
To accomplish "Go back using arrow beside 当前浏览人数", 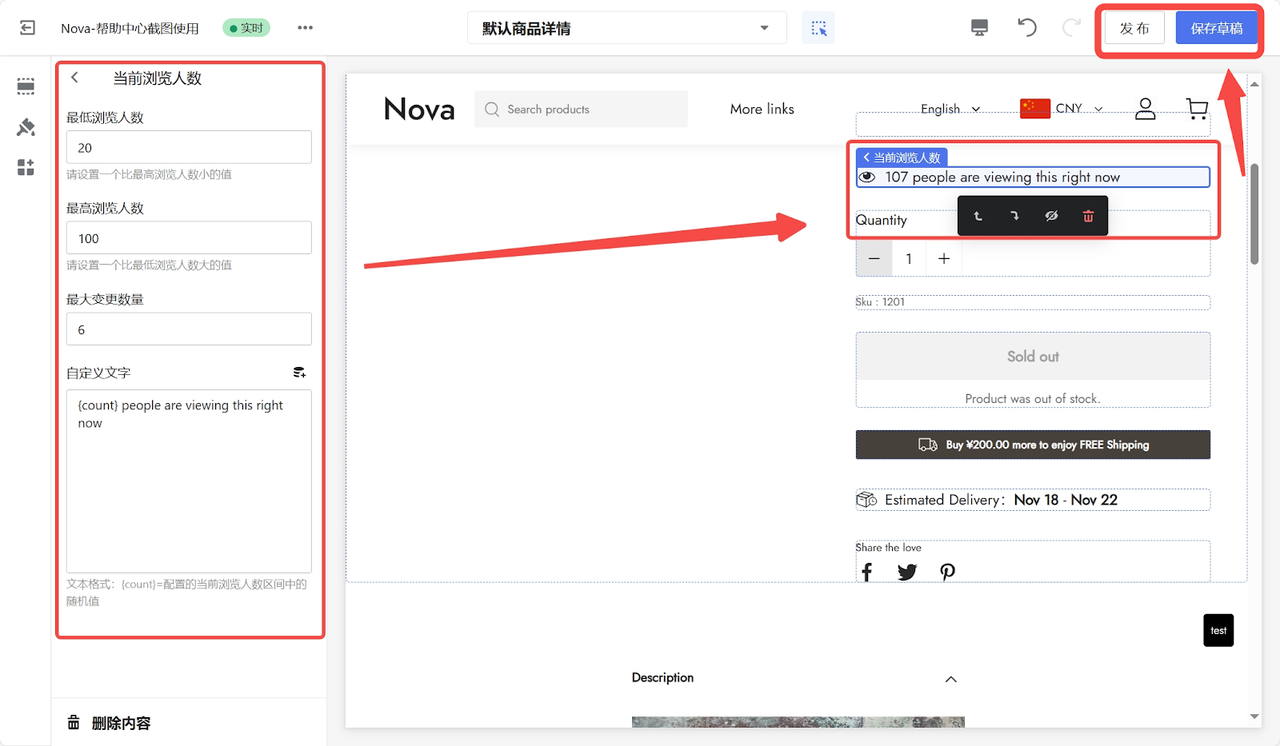I will [75, 78].
